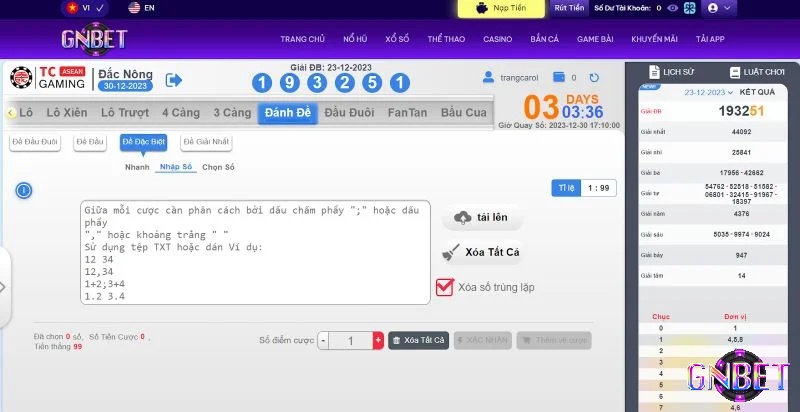The width and height of the screenshot is (800, 412).
Task: Click the XÁC NHẬN confirm button
Action: point(483,341)
